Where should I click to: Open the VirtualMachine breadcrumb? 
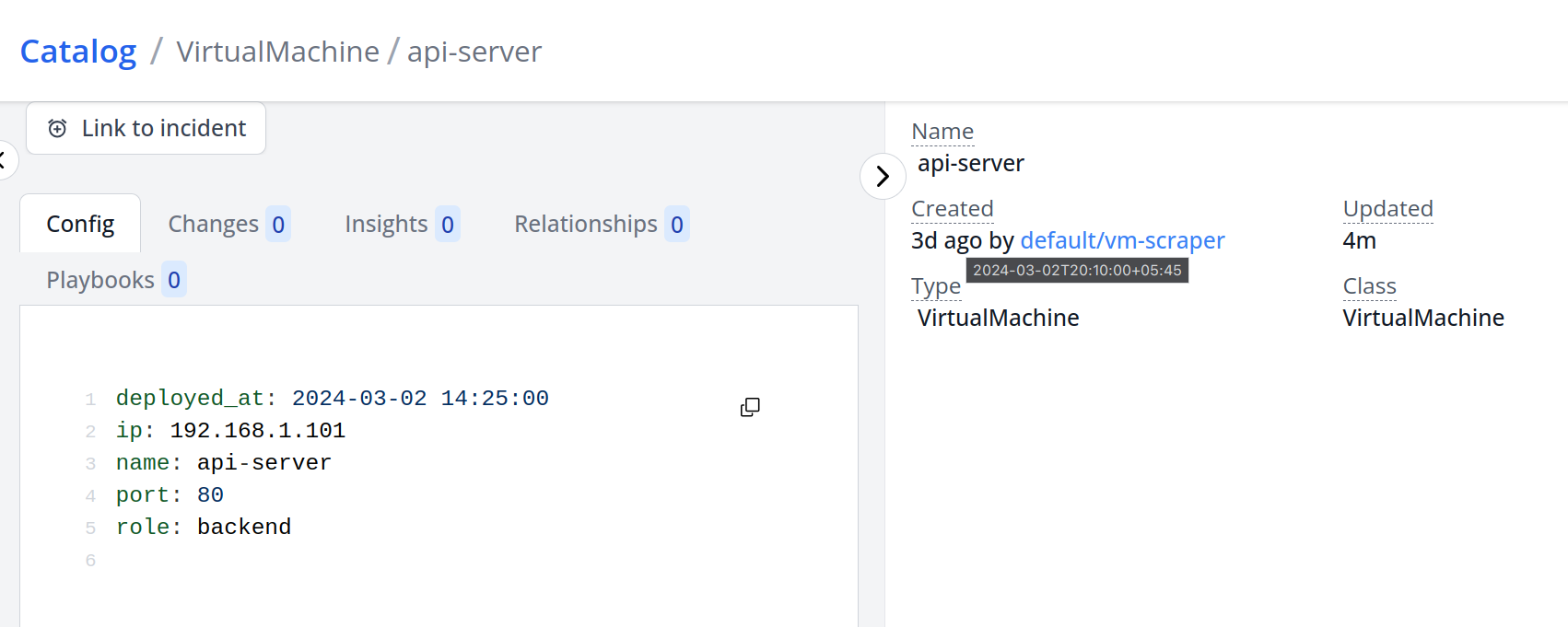tap(277, 52)
